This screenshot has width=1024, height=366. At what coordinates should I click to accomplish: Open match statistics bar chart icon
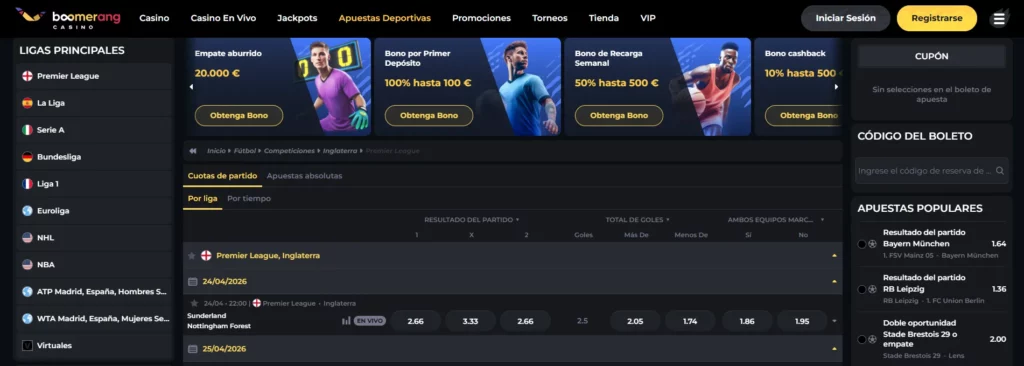point(346,321)
